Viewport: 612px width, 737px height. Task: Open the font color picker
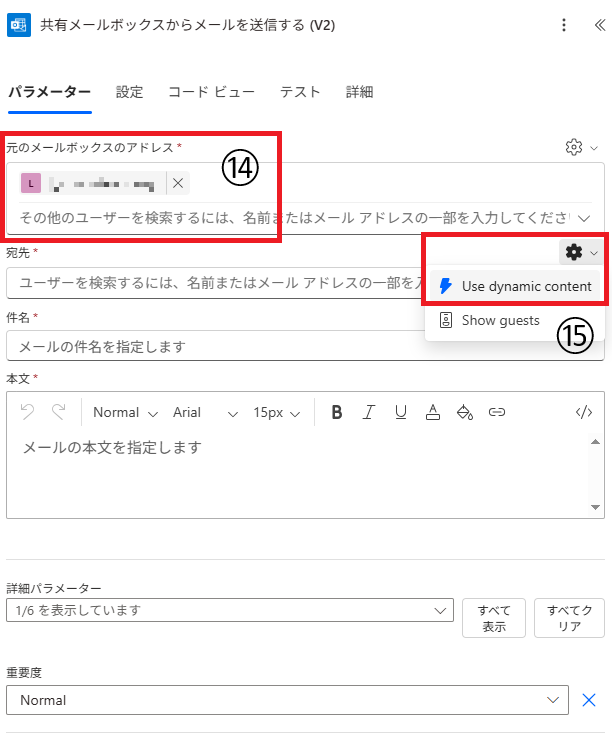pos(432,412)
